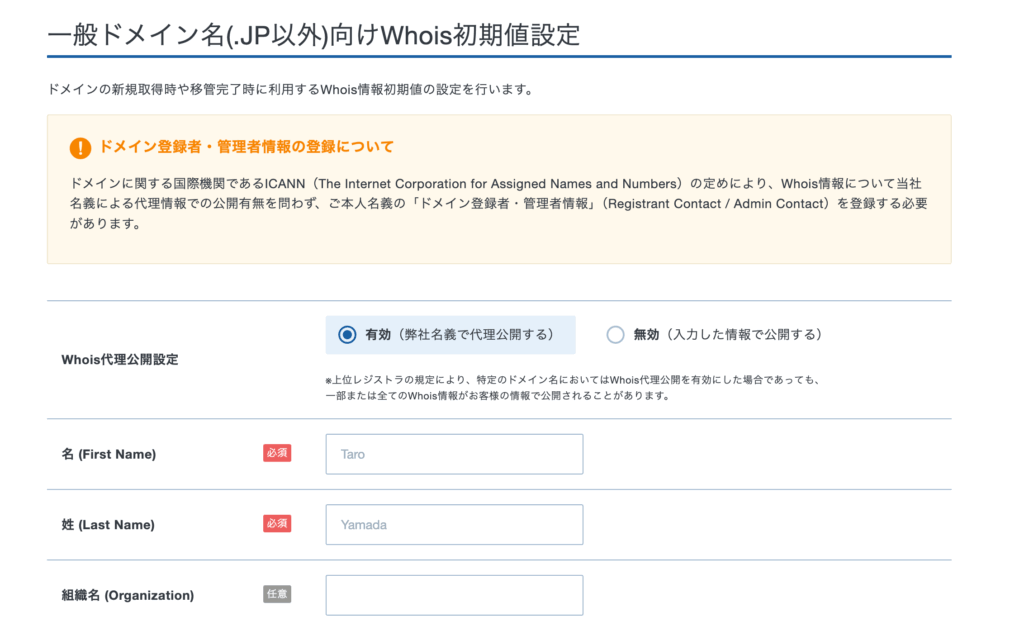Click the intro sentence below the page title
Viewport: 1024px width, 626px height.
[x=290, y=89]
